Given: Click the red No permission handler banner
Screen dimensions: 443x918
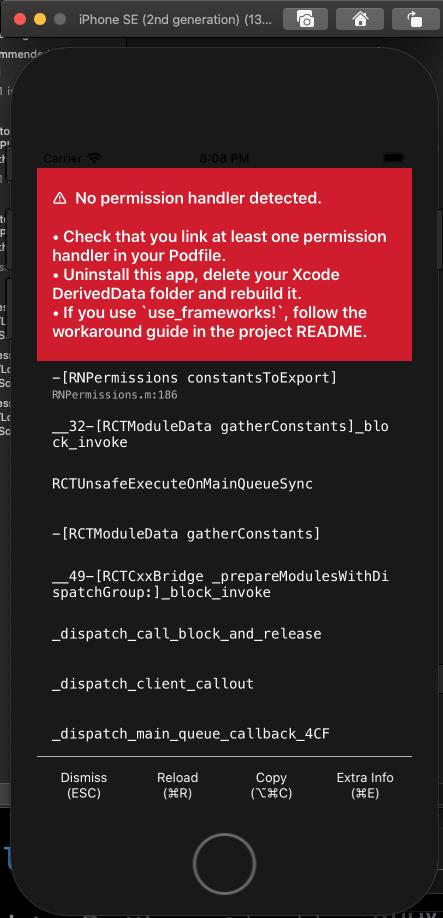Looking at the screenshot, I should point(224,265).
